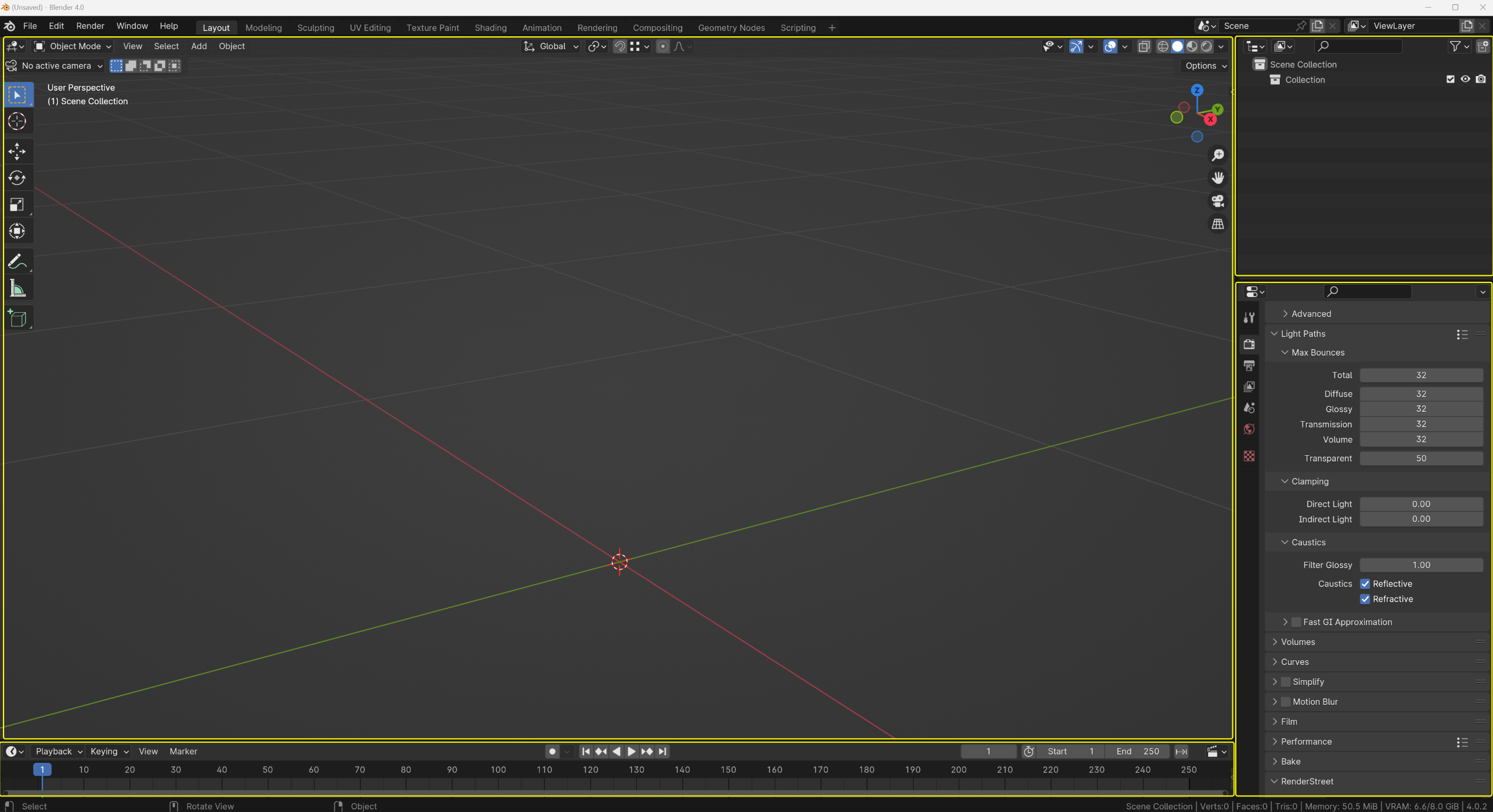
Task: Jump to the first frame
Action: pos(585,751)
